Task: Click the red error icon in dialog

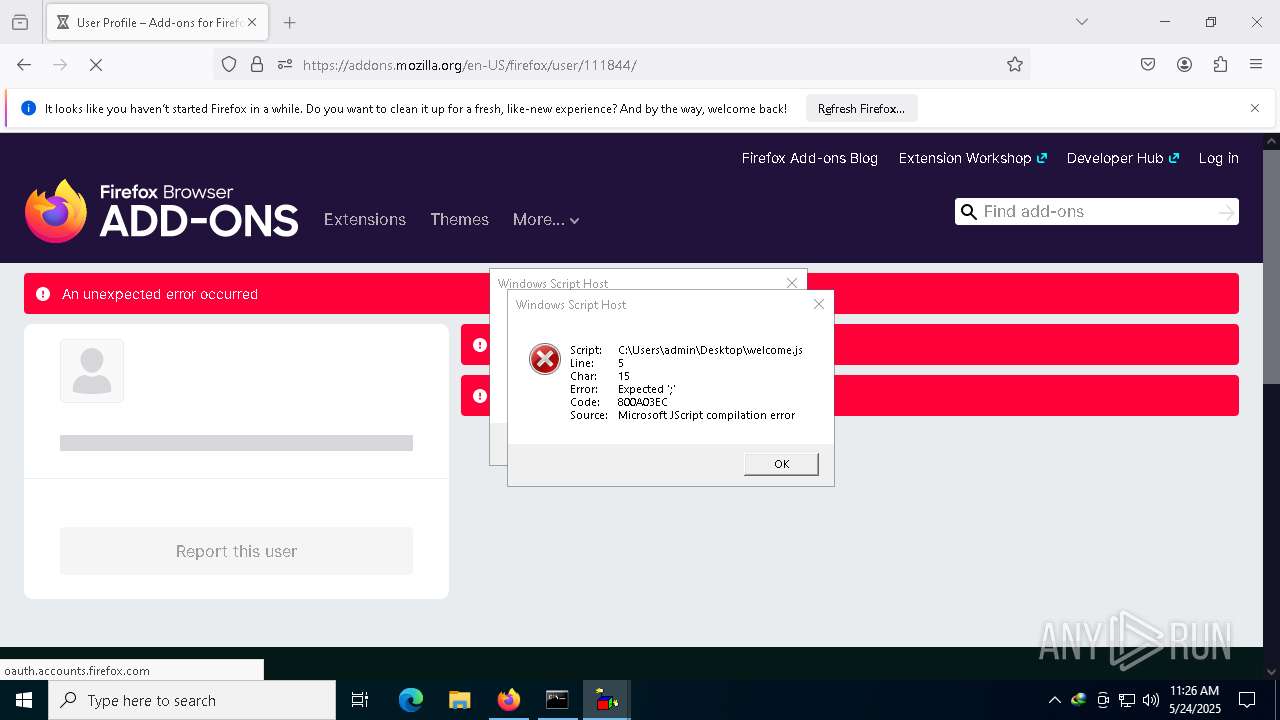Action: 545,359
